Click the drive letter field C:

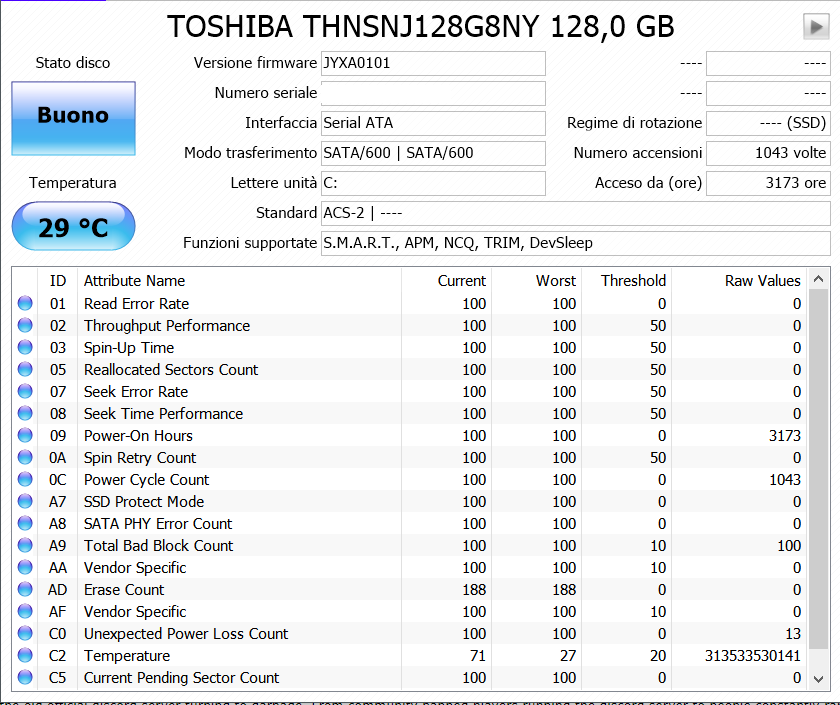point(433,183)
